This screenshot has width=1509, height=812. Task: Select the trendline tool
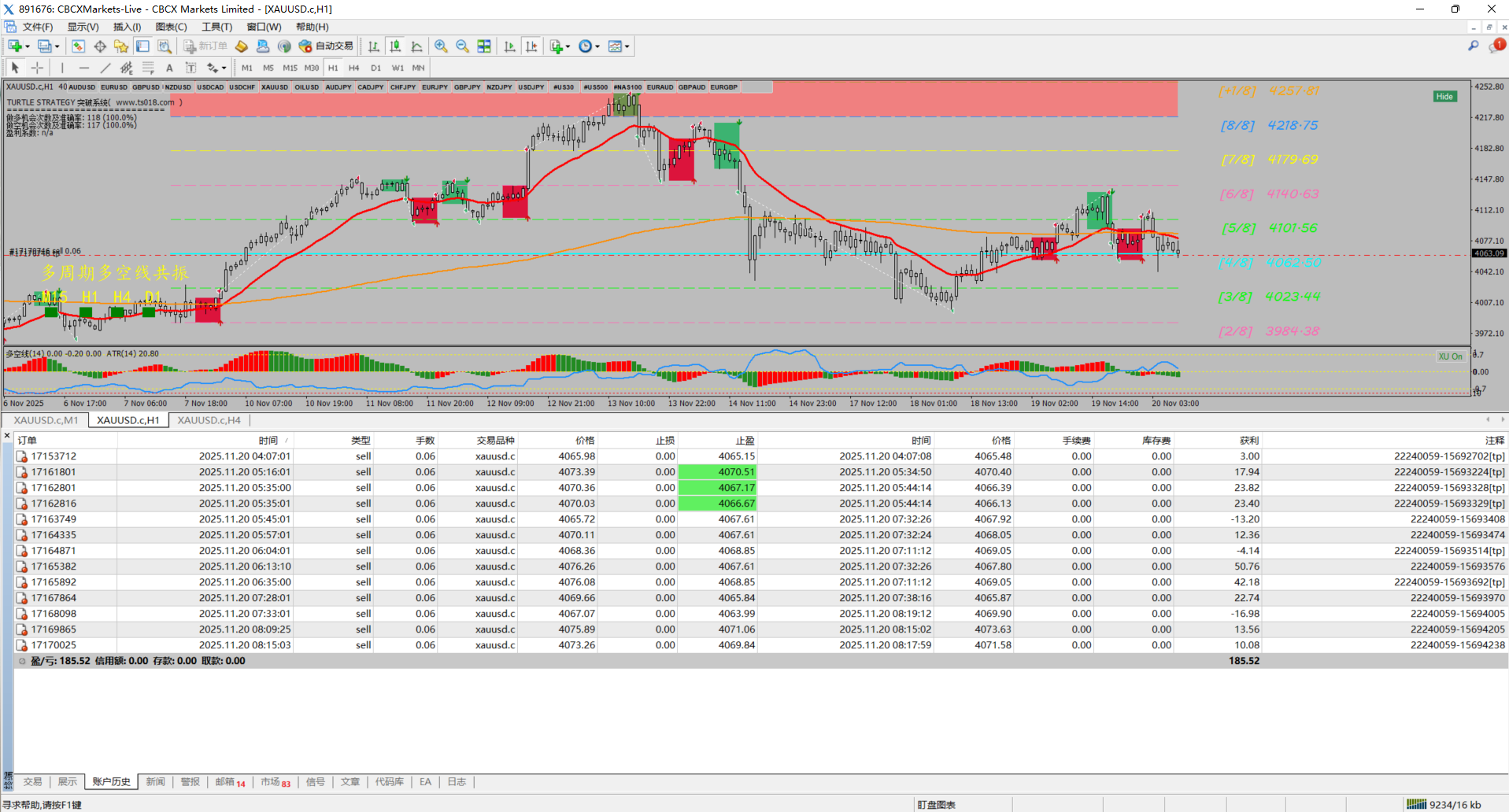tap(105, 68)
